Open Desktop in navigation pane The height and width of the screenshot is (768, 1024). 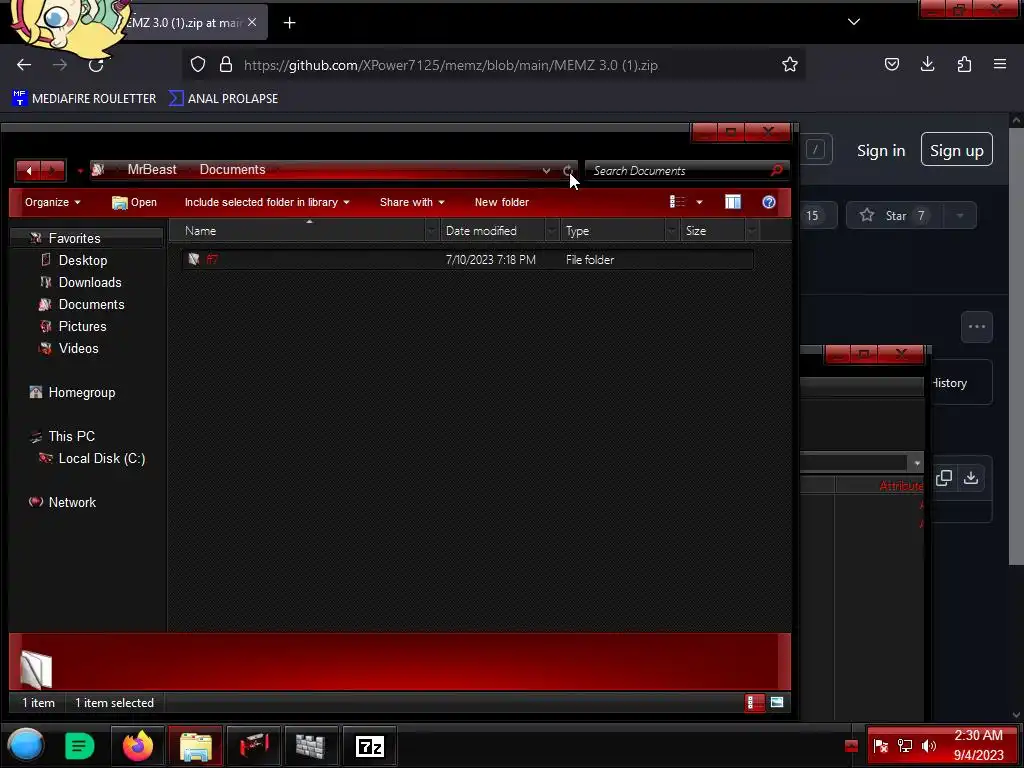pyautogui.click(x=82, y=260)
